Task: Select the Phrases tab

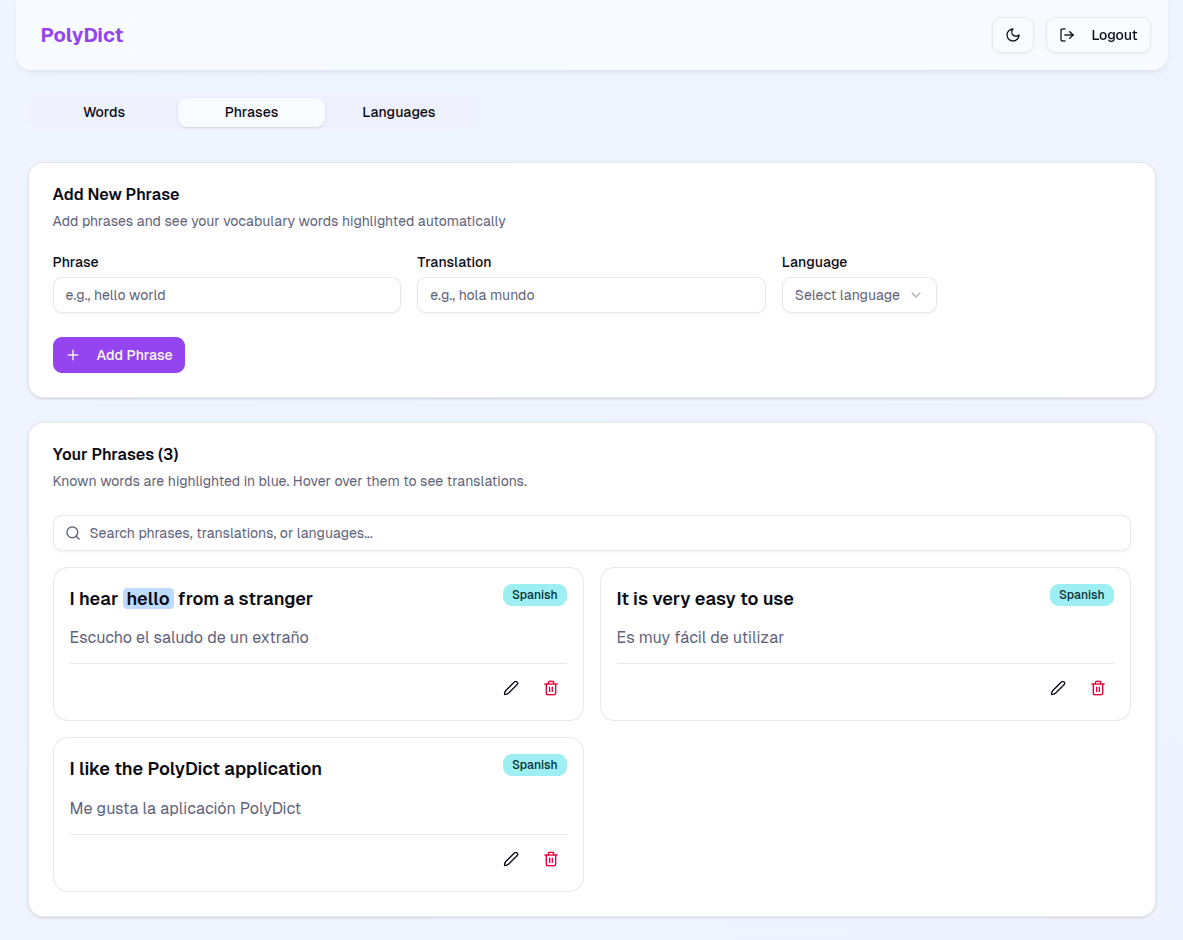Action: (251, 112)
